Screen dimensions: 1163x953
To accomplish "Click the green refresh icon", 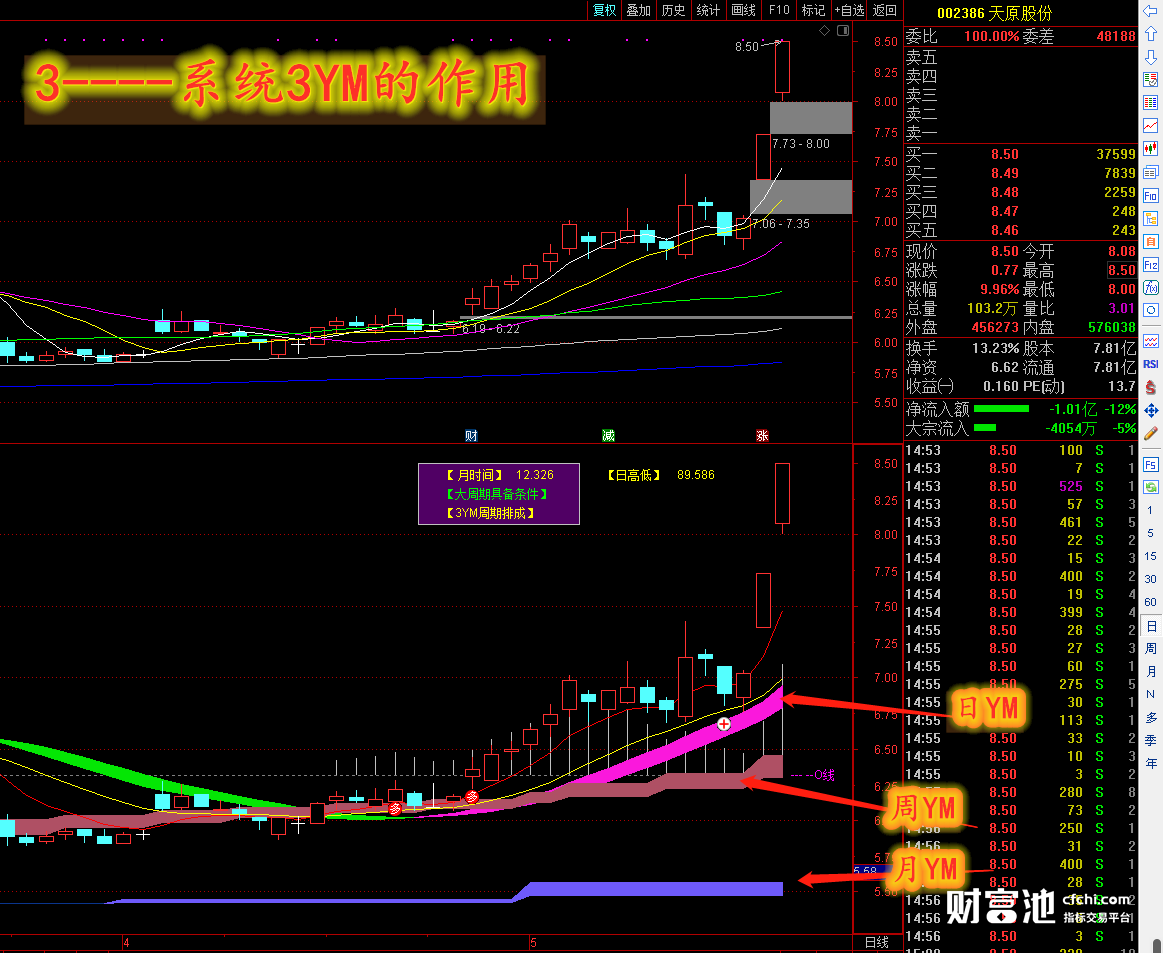I will 1150,487.
